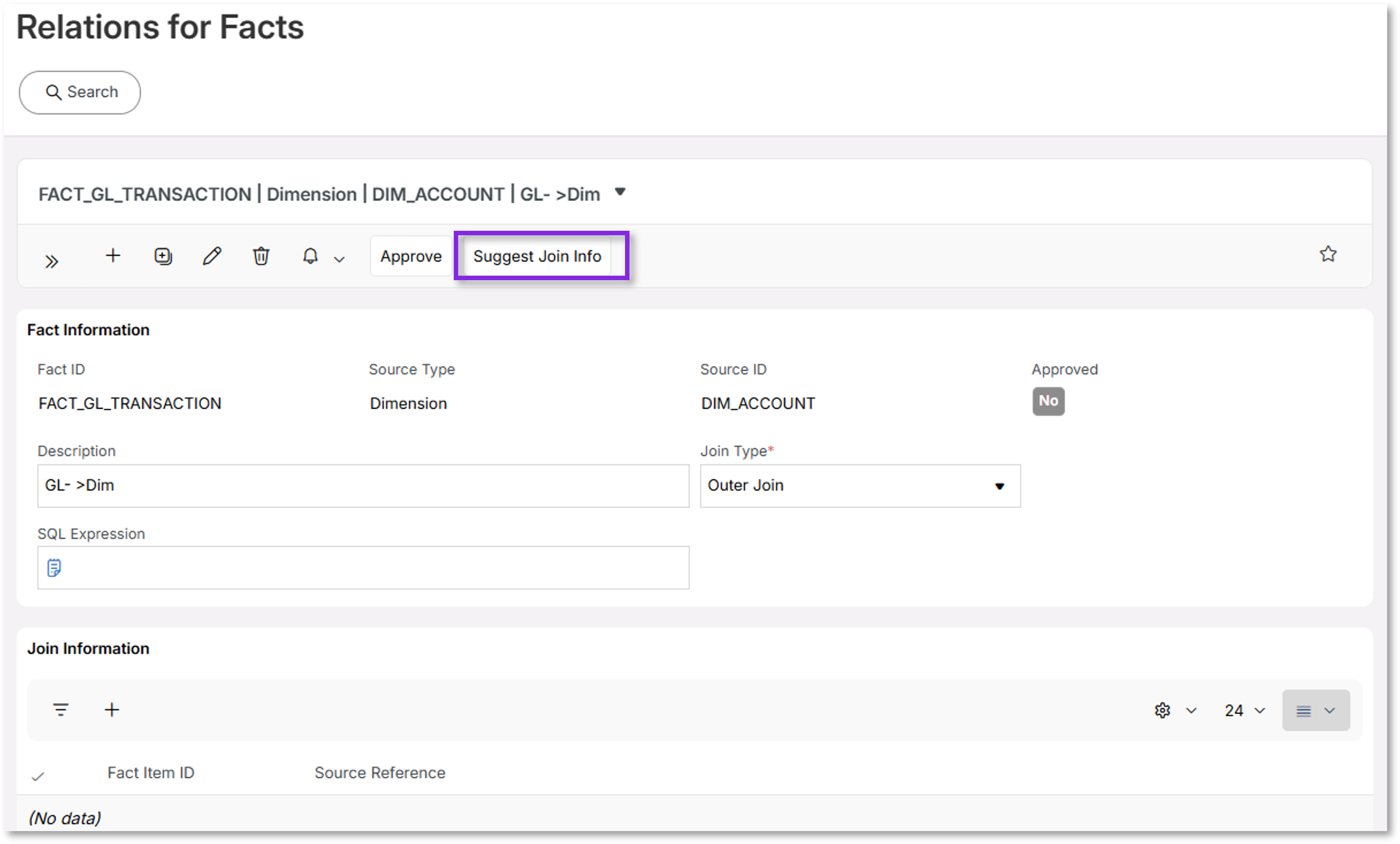Expand the side panel with double-chevron icon
The width and height of the screenshot is (1400, 844).
(52, 261)
